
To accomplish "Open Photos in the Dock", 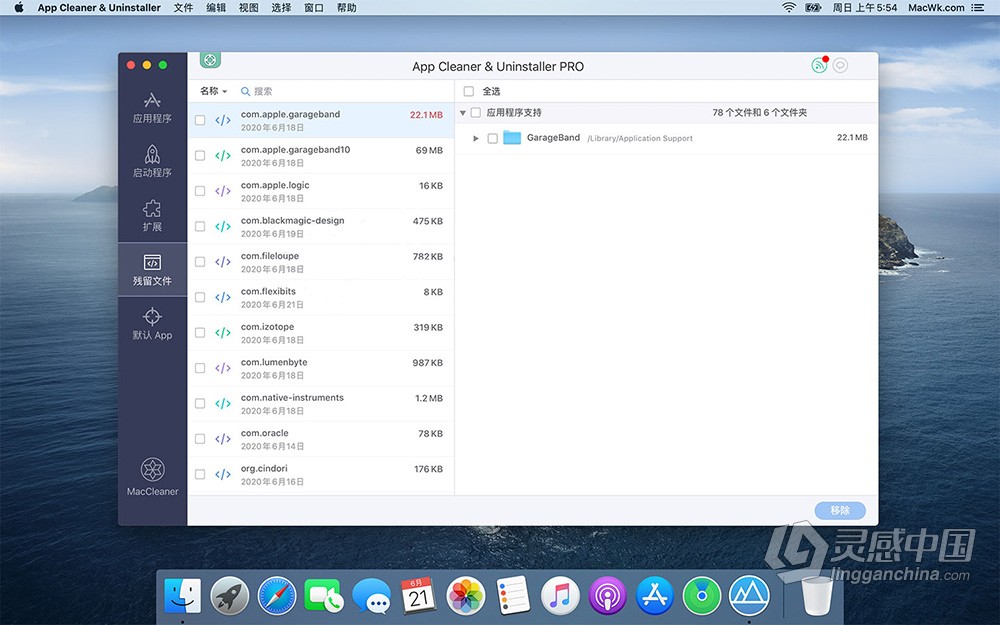I will (466, 596).
